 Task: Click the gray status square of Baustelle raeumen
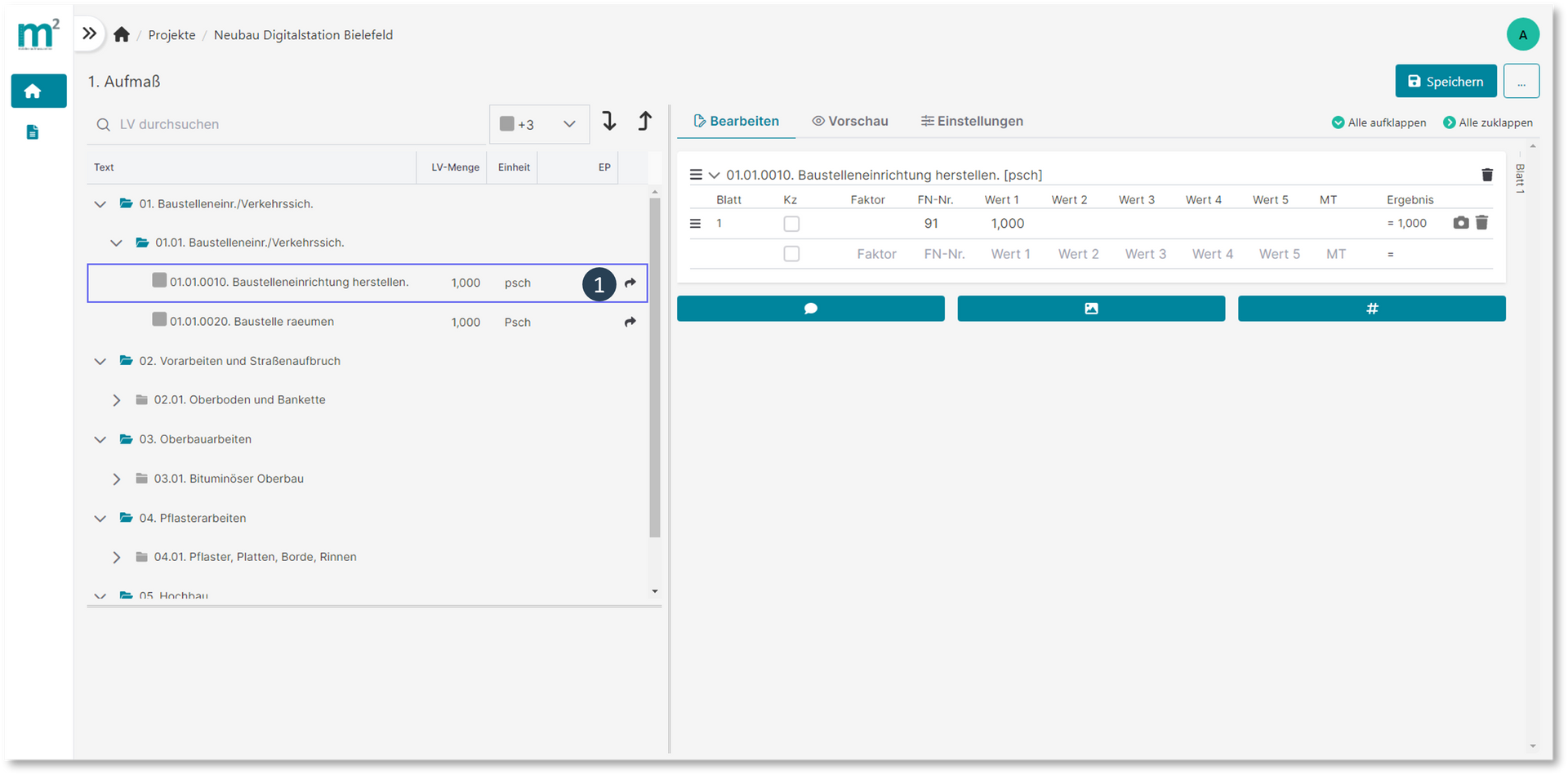tap(159, 319)
